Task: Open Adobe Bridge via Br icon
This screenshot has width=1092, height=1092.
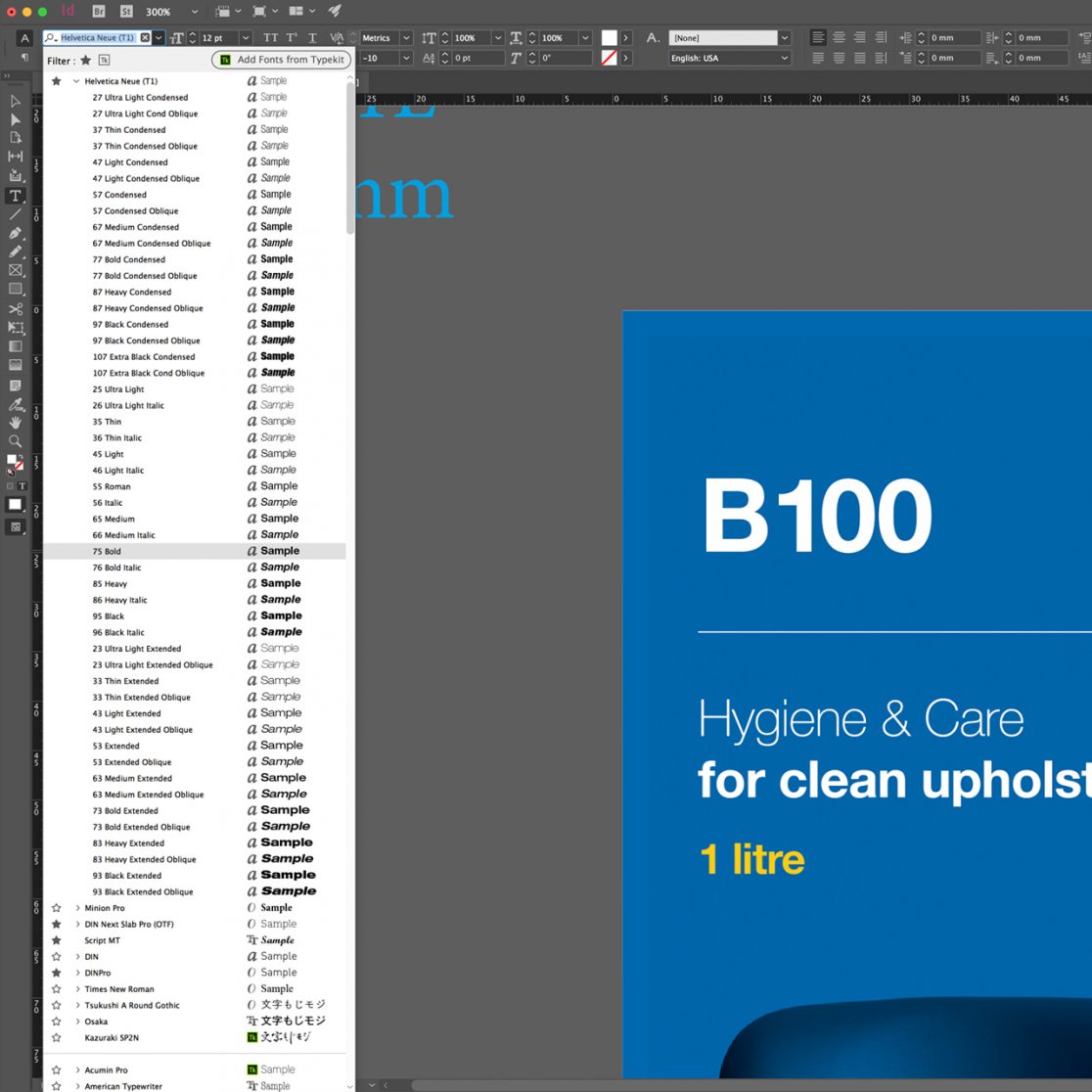Action: [x=99, y=11]
